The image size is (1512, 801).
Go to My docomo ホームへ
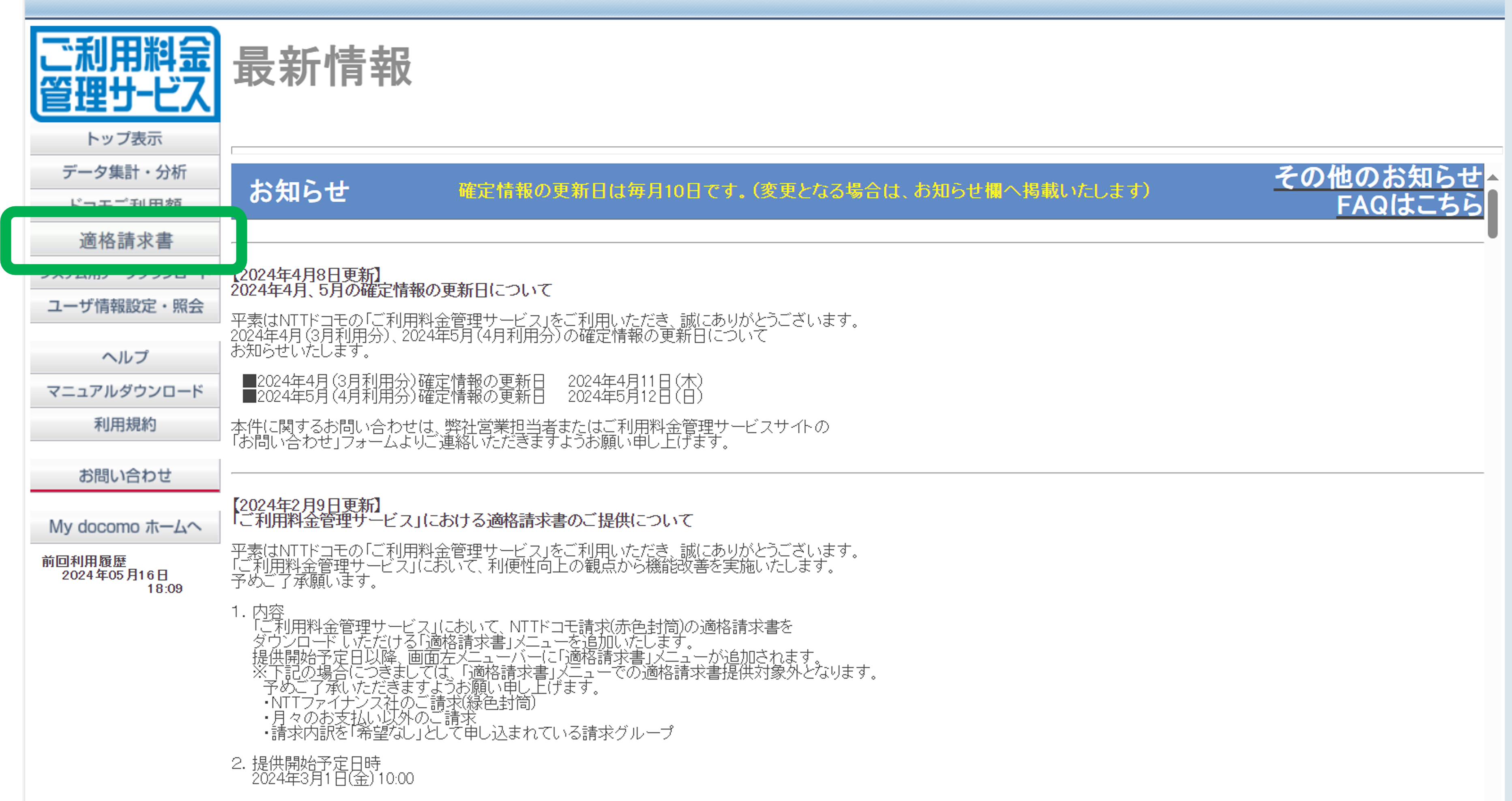[x=125, y=527]
